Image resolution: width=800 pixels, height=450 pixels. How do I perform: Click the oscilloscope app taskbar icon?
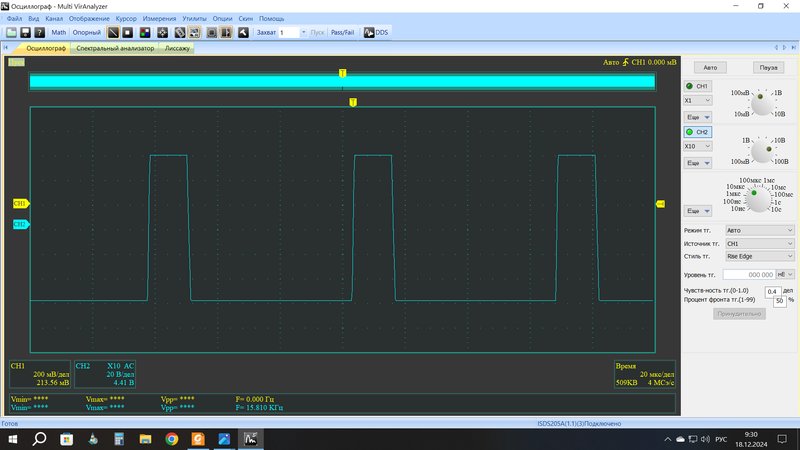(x=251, y=439)
